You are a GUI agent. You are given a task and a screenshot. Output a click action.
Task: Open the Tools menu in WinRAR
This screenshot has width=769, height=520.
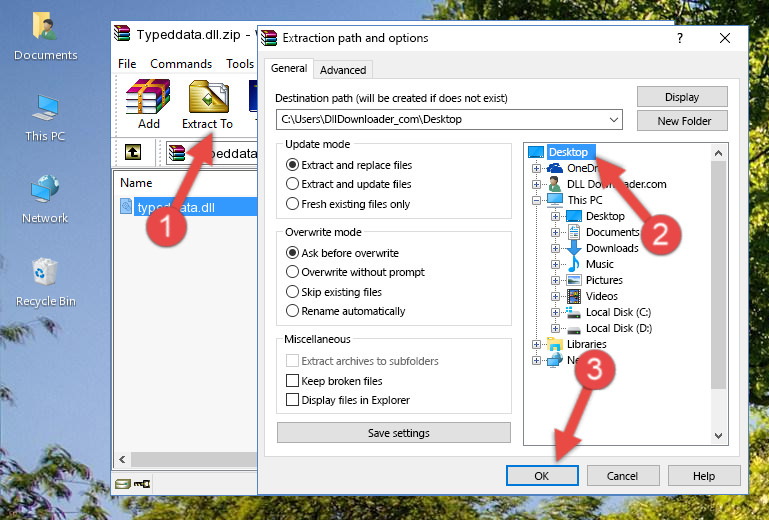coord(240,64)
